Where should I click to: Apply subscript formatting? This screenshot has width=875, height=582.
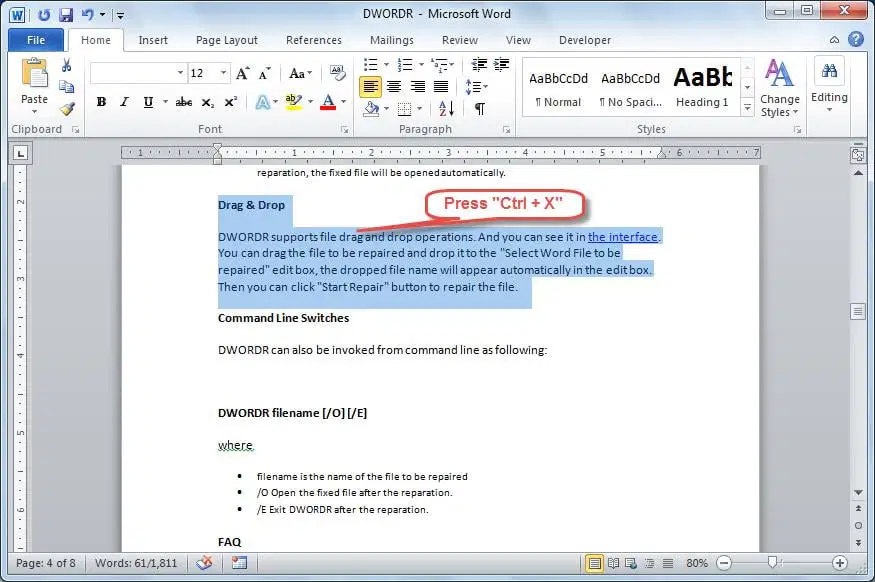[208, 102]
